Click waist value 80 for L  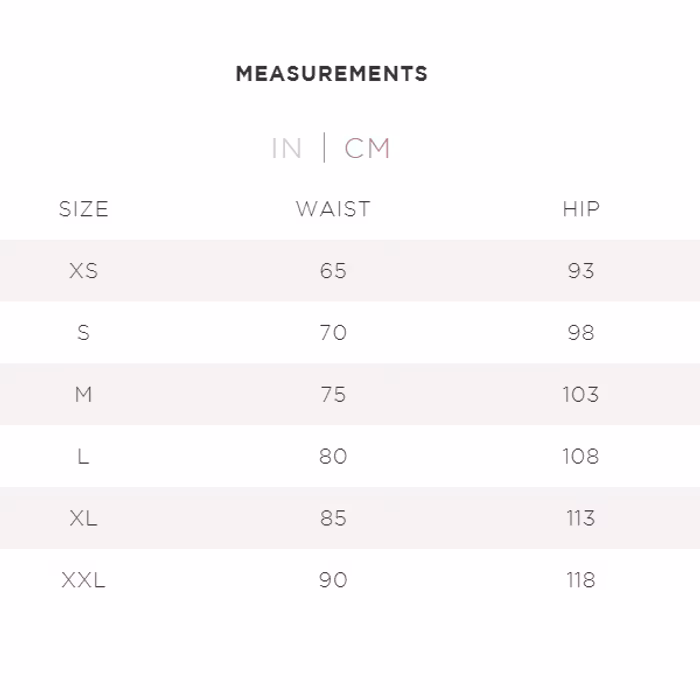pyautogui.click(x=333, y=457)
